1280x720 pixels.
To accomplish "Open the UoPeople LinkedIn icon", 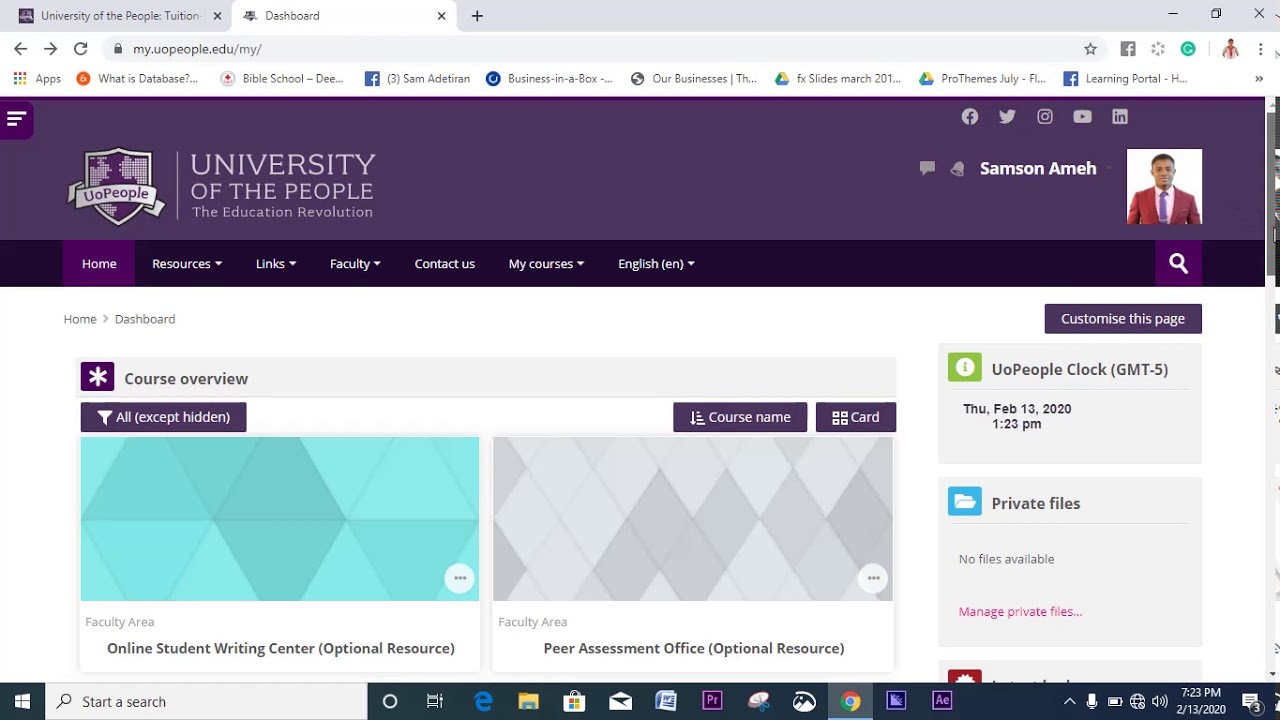I will [1120, 117].
